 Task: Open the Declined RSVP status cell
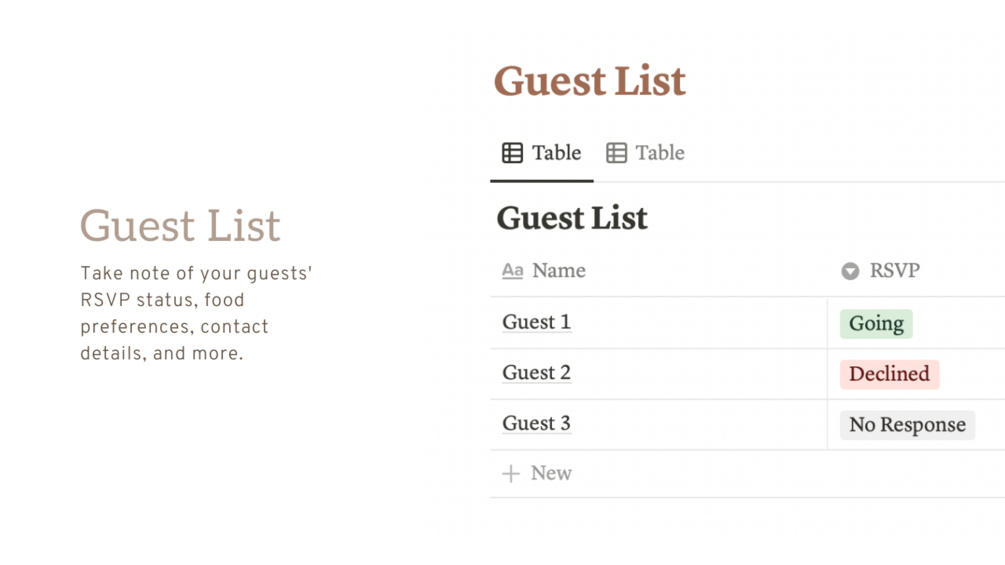(889, 374)
